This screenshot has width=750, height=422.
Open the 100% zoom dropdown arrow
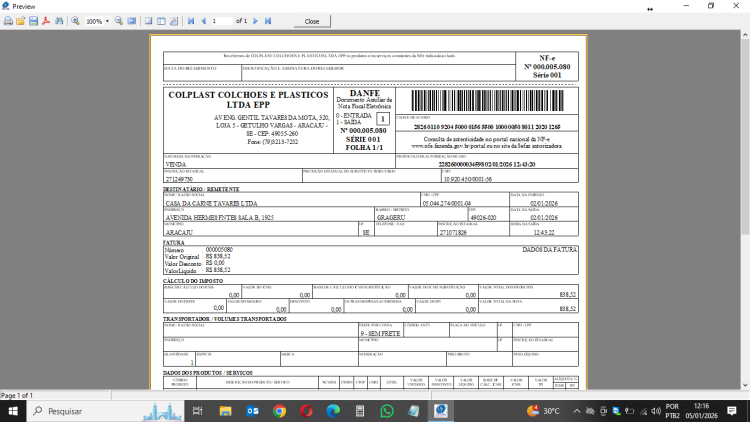pyautogui.click(x=107, y=22)
